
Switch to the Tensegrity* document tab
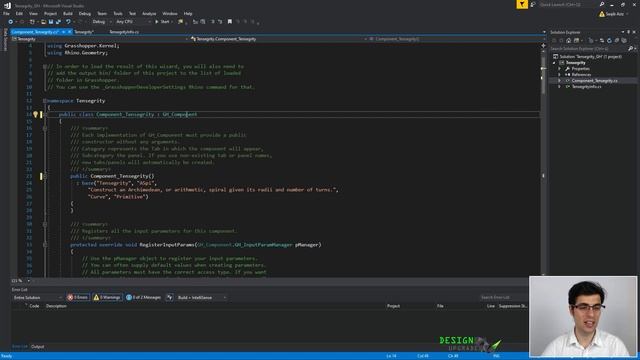tap(84, 32)
